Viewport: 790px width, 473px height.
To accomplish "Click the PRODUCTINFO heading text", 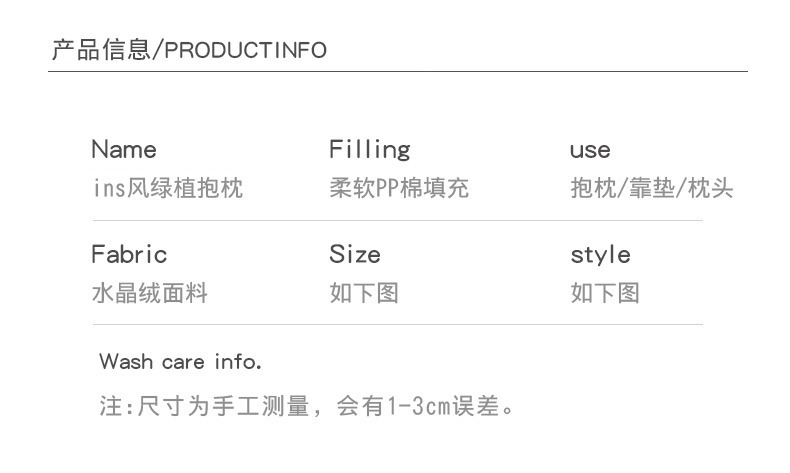I will click(245, 51).
